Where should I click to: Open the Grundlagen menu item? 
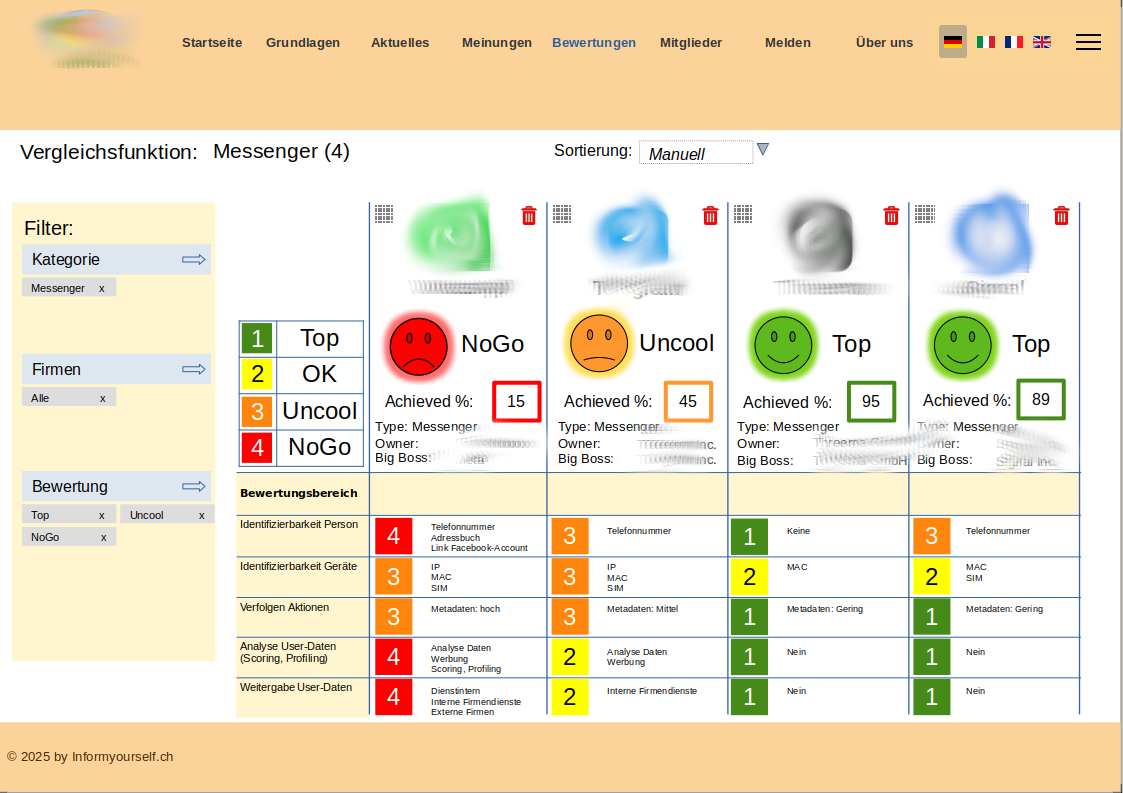[x=302, y=43]
